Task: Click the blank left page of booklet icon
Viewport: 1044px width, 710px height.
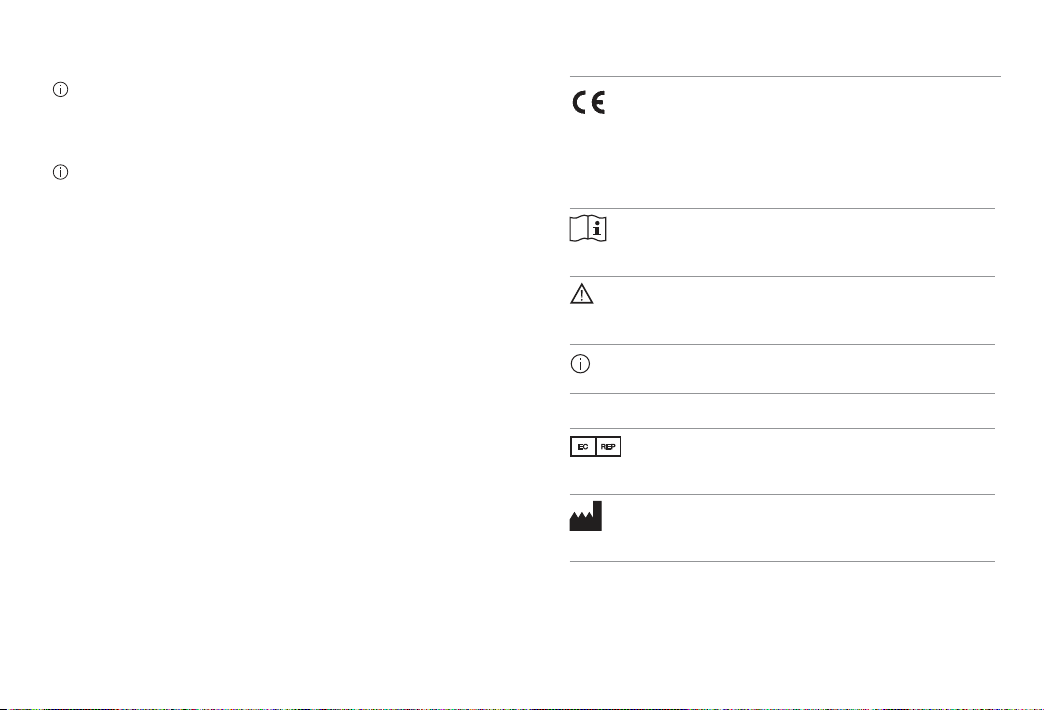Action: tap(579, 228)
